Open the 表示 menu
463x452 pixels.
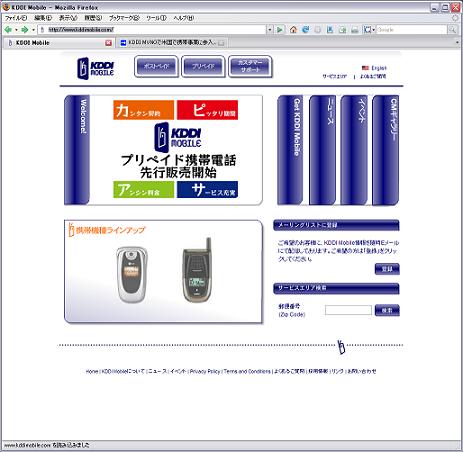(x=68, y=18)
